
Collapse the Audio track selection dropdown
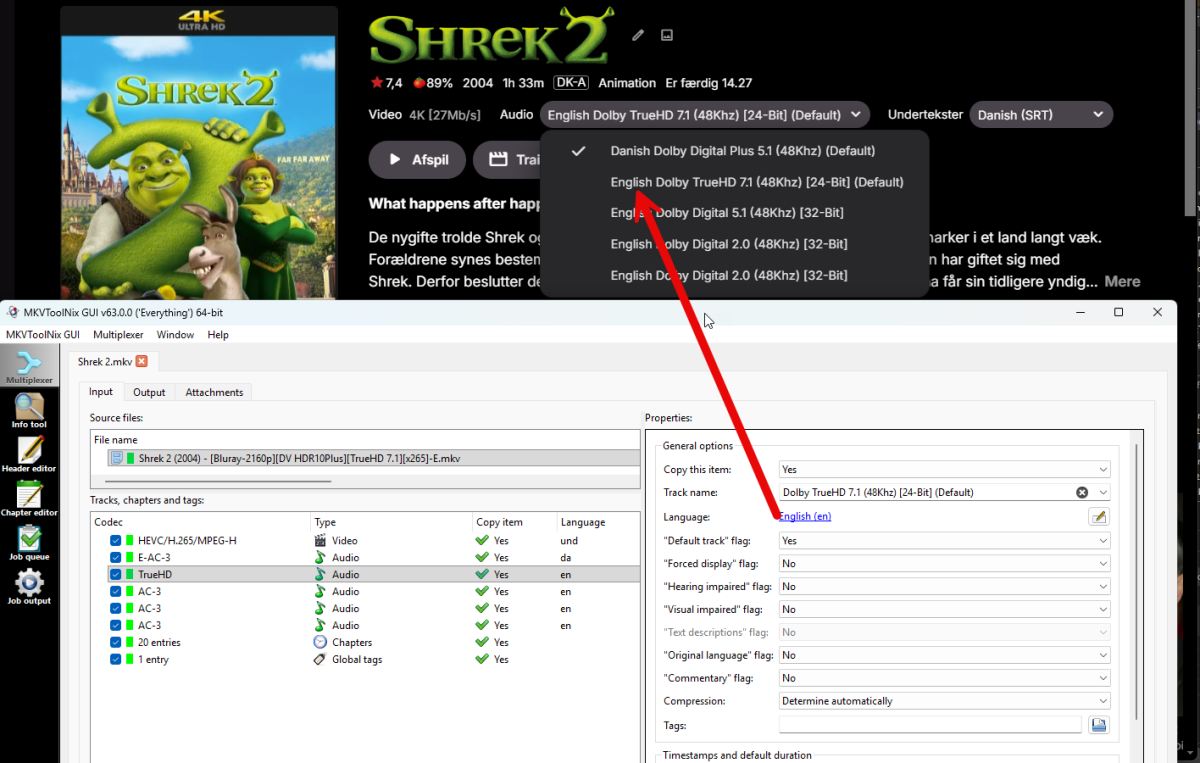[704, 115]
